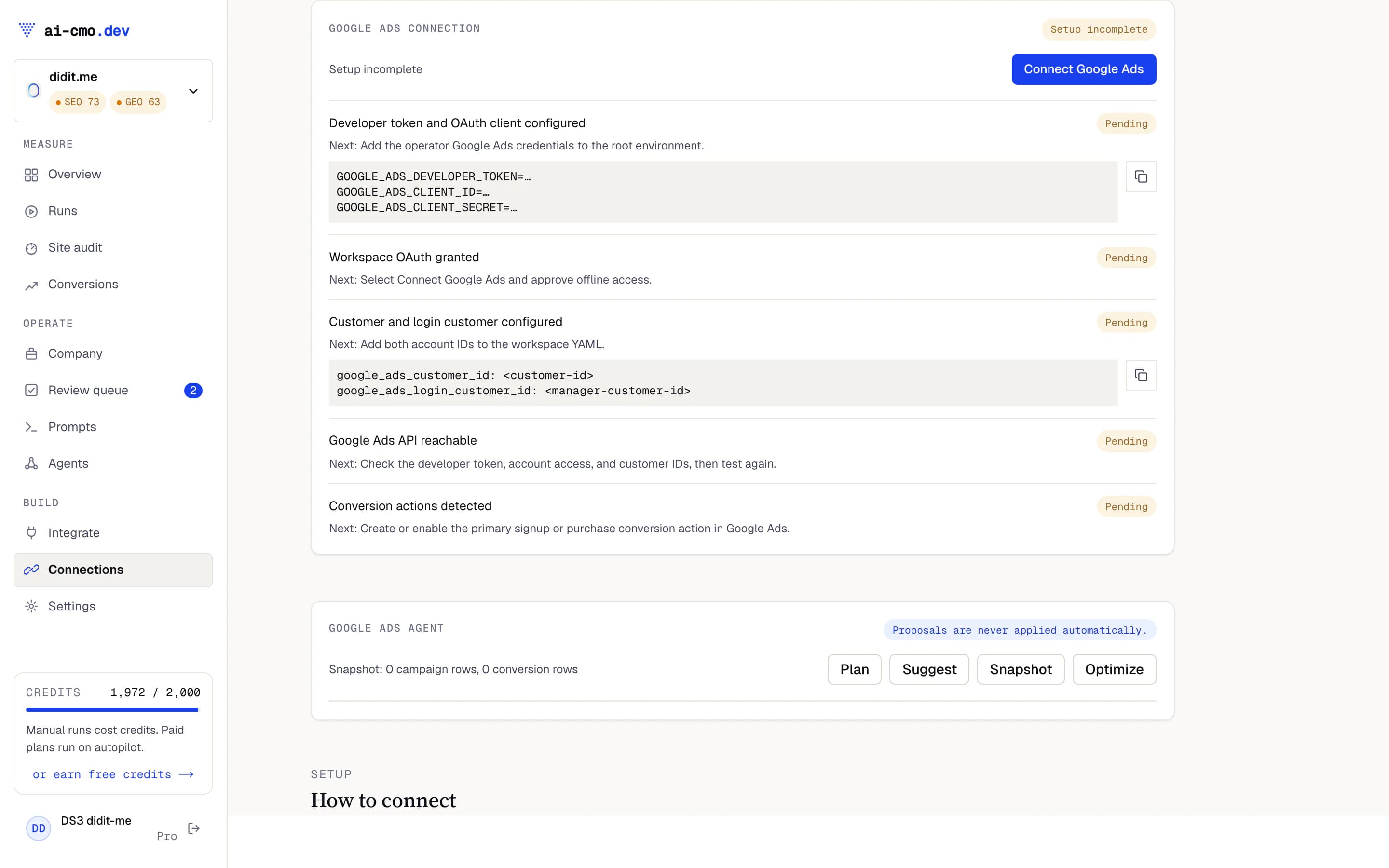Go to the Overview menu item label
The image size is (1389, 868).
[75, 175]
